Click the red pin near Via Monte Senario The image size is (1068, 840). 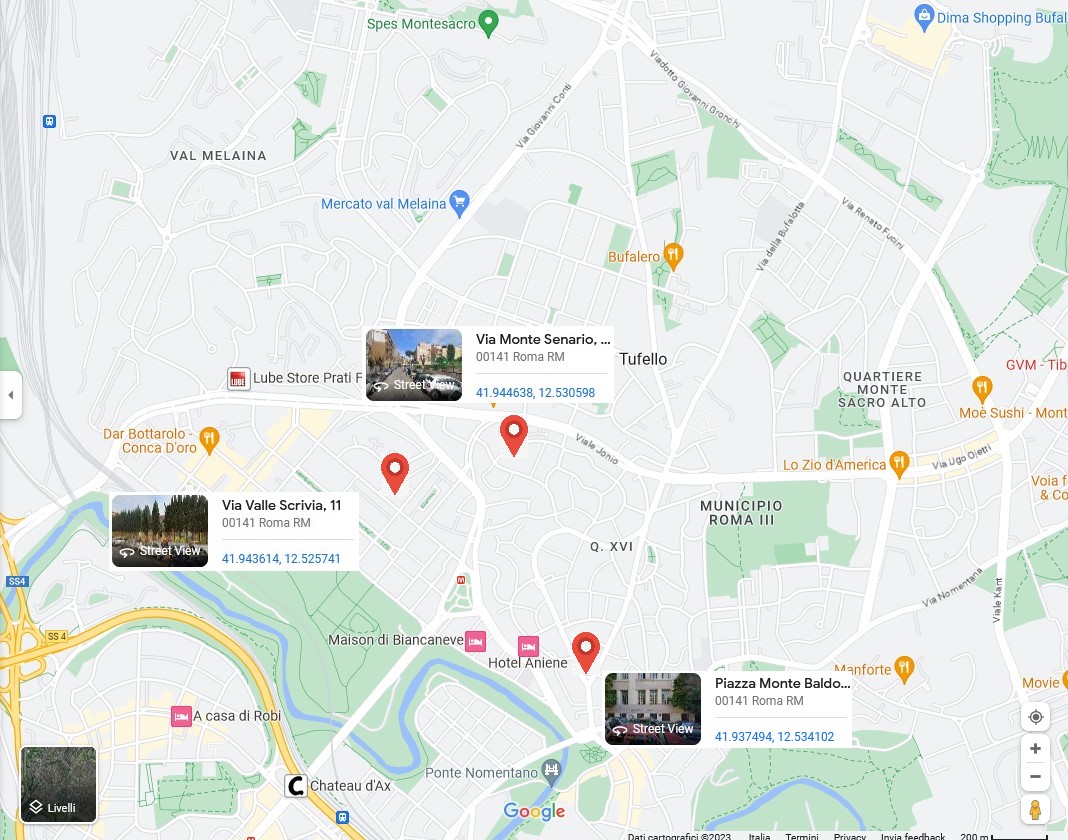514,435
